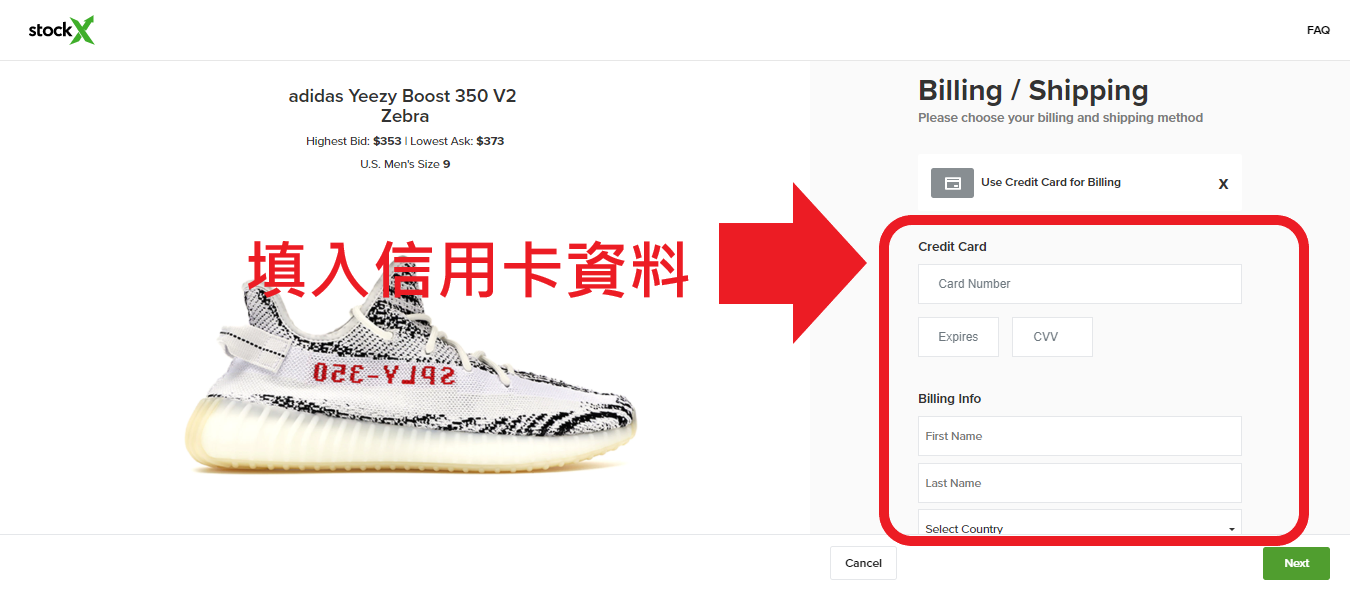1350x591 pixels.
Task: Click the Yeezy Zebra shoe image
Action: [410, 375]
